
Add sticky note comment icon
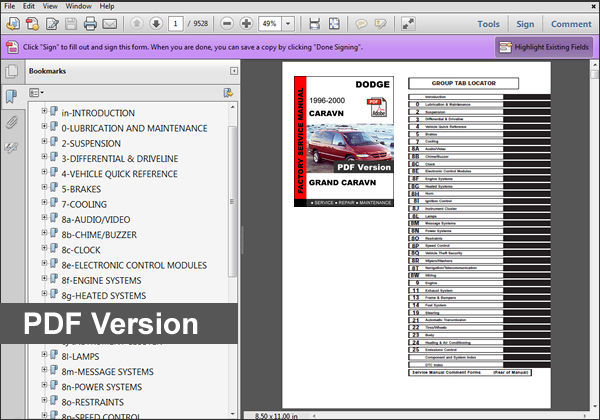click(360, 24)
